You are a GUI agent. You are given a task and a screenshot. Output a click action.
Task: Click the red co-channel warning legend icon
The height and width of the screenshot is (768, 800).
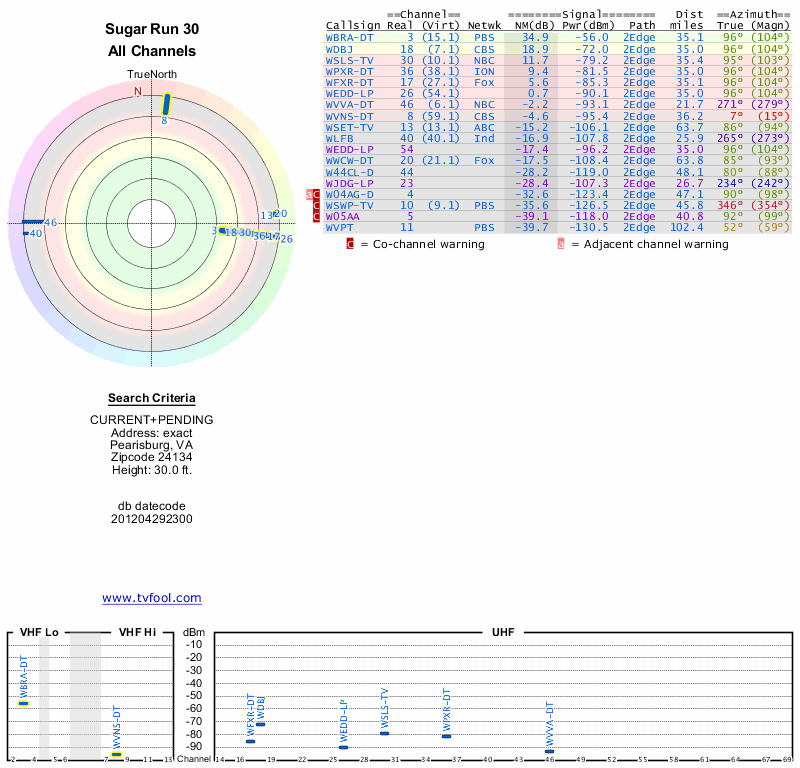pyautogui.click(x=350, y=243)
